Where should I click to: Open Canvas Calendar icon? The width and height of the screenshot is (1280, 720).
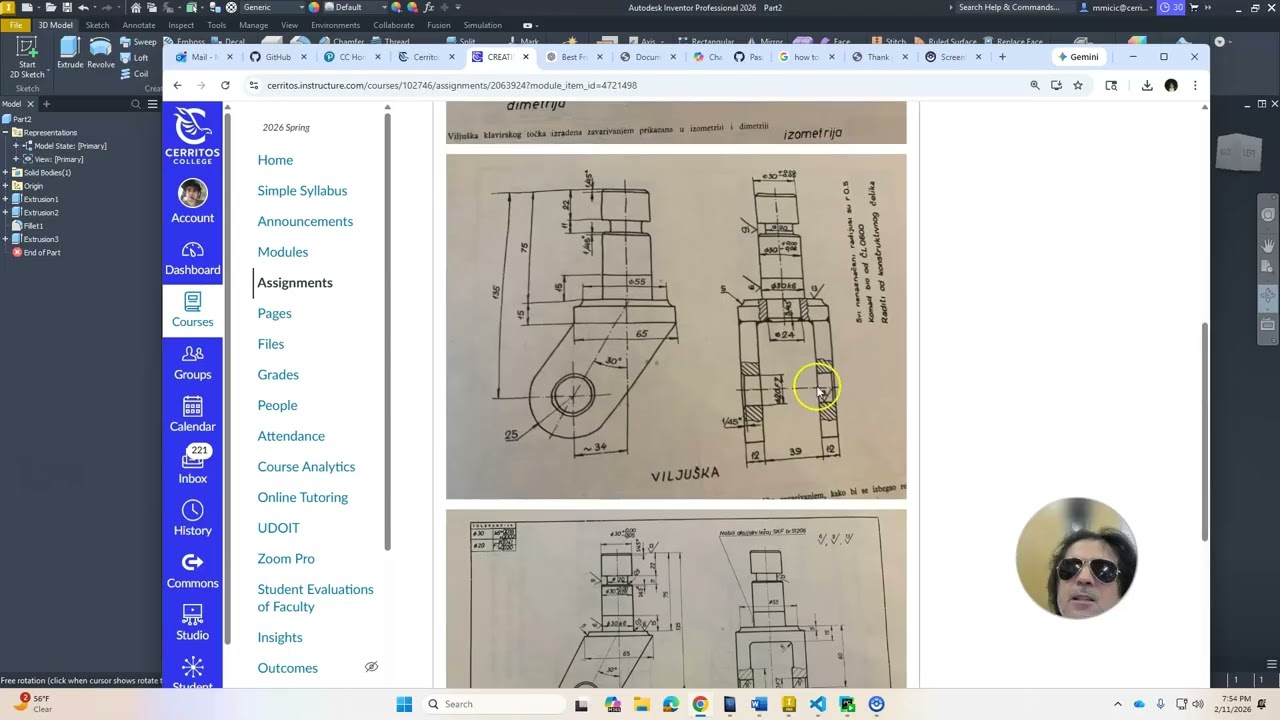(x=192, y=414)
